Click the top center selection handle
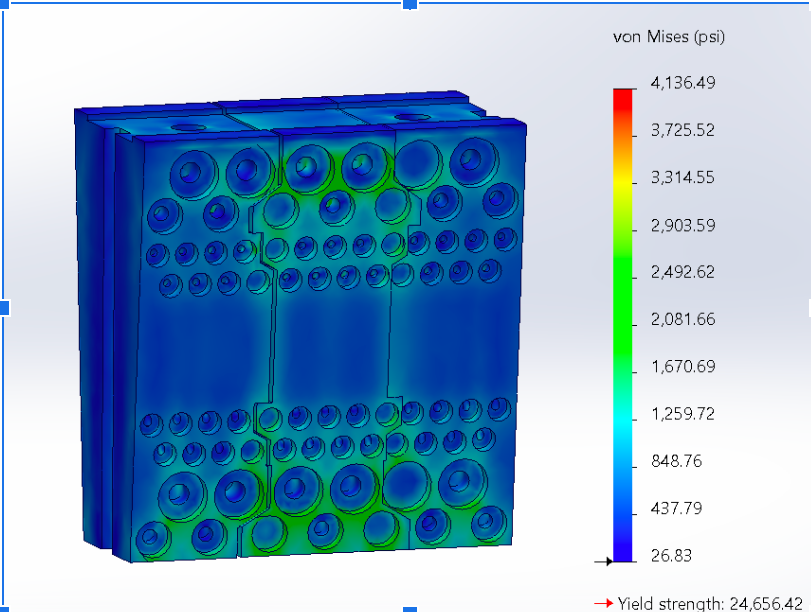Screen dimensions: 811x612 410,4
